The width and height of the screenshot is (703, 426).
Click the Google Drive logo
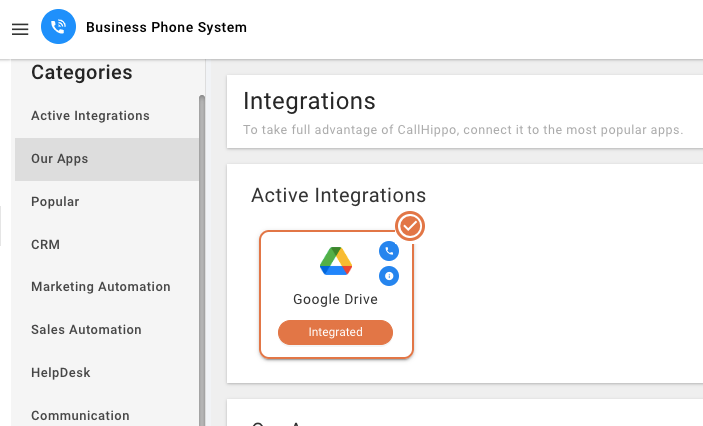[336, 261]
